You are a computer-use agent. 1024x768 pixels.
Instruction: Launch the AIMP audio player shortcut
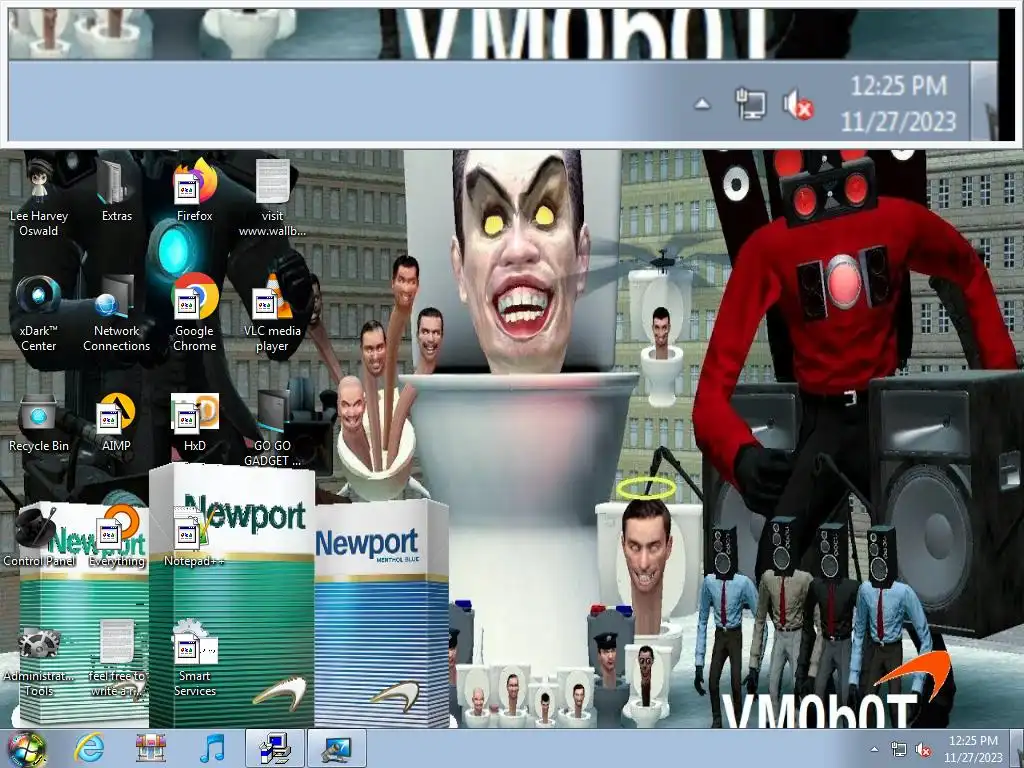click(x=117, y=423)
